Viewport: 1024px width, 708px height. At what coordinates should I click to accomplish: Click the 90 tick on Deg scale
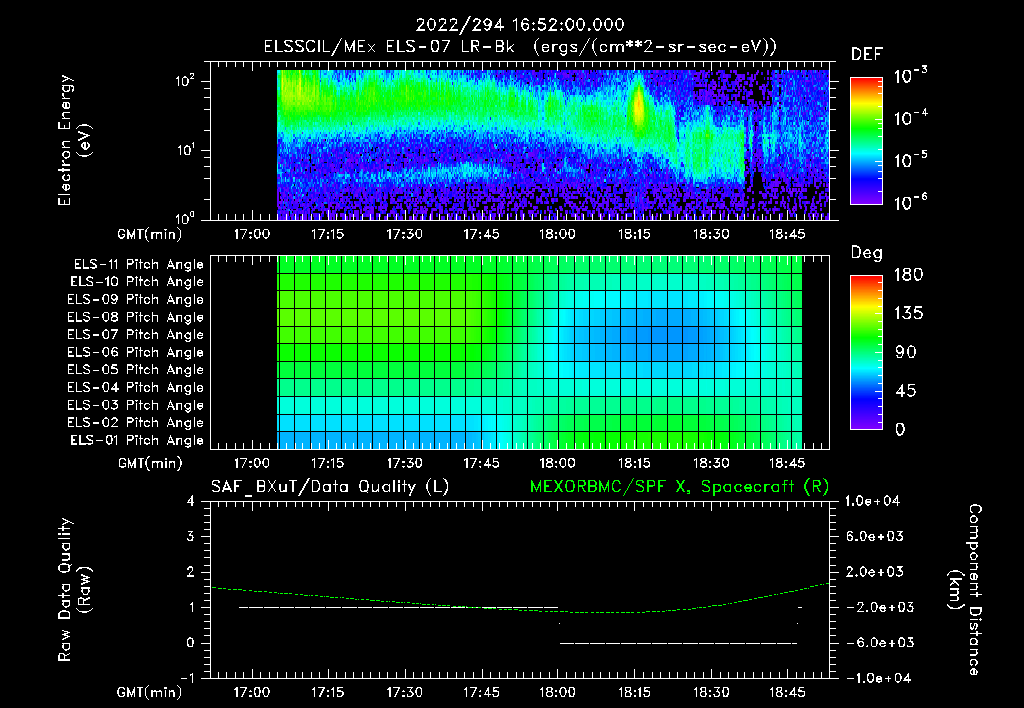[906, 352]
